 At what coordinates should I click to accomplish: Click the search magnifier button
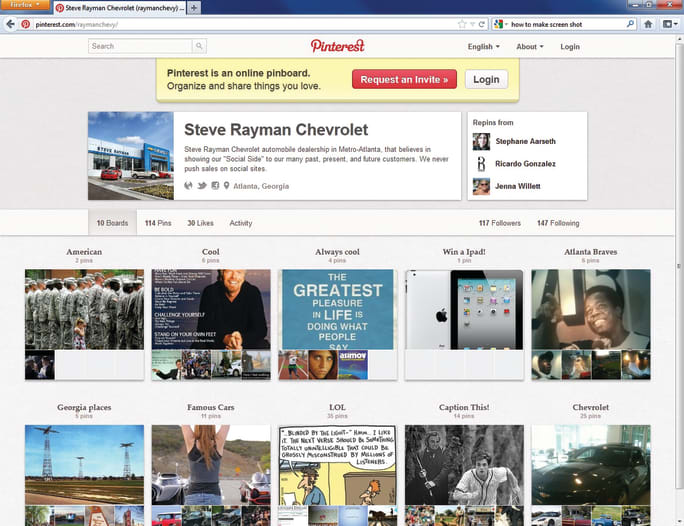point(199,46)
